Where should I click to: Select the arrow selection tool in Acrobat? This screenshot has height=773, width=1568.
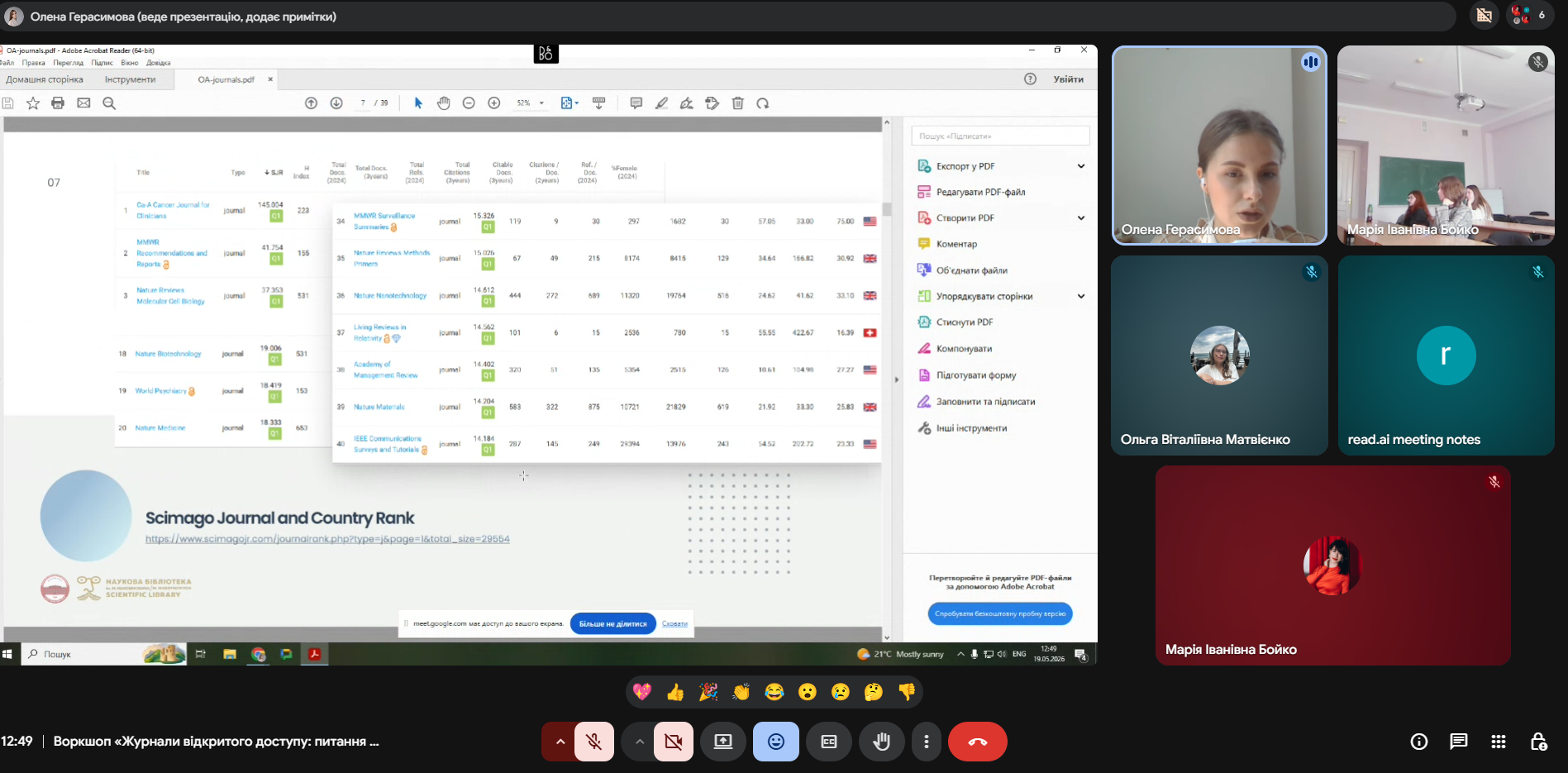pos(418,103)
